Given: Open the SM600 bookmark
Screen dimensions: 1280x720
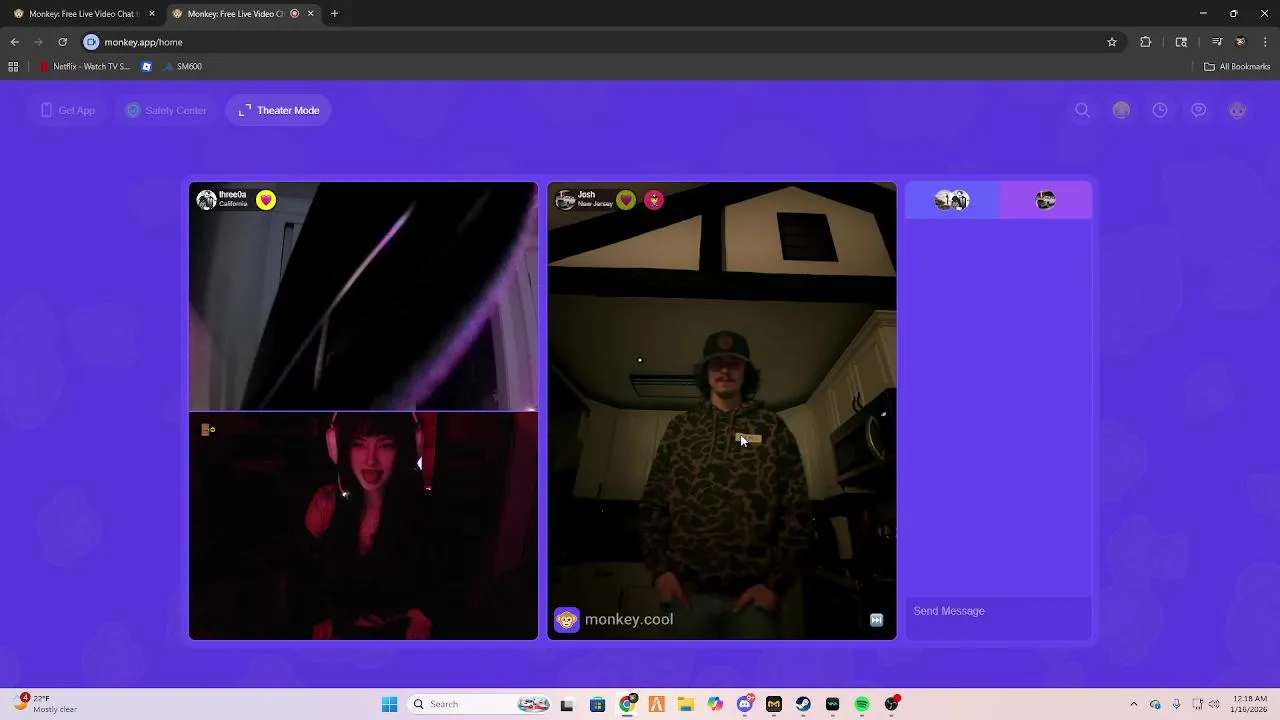Looking at the screenshot, I should [181, 67].
